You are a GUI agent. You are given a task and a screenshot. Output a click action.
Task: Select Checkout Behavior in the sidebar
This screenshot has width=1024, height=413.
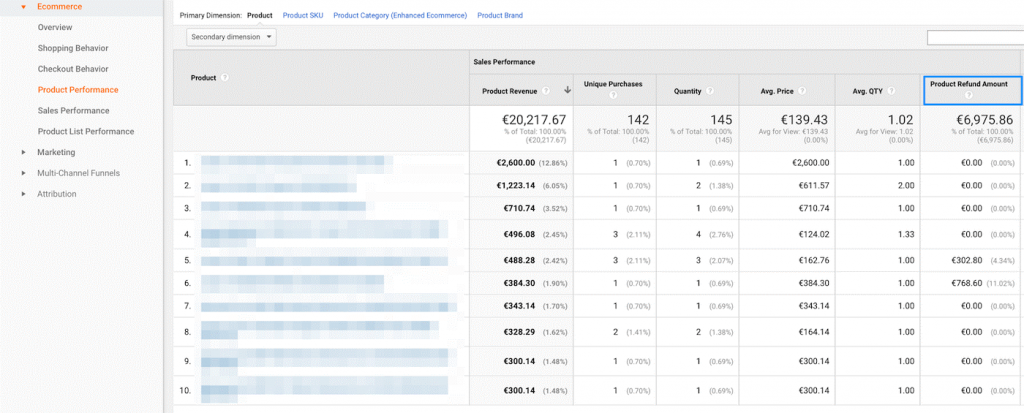pyautogui.click(x=73, y=69)
